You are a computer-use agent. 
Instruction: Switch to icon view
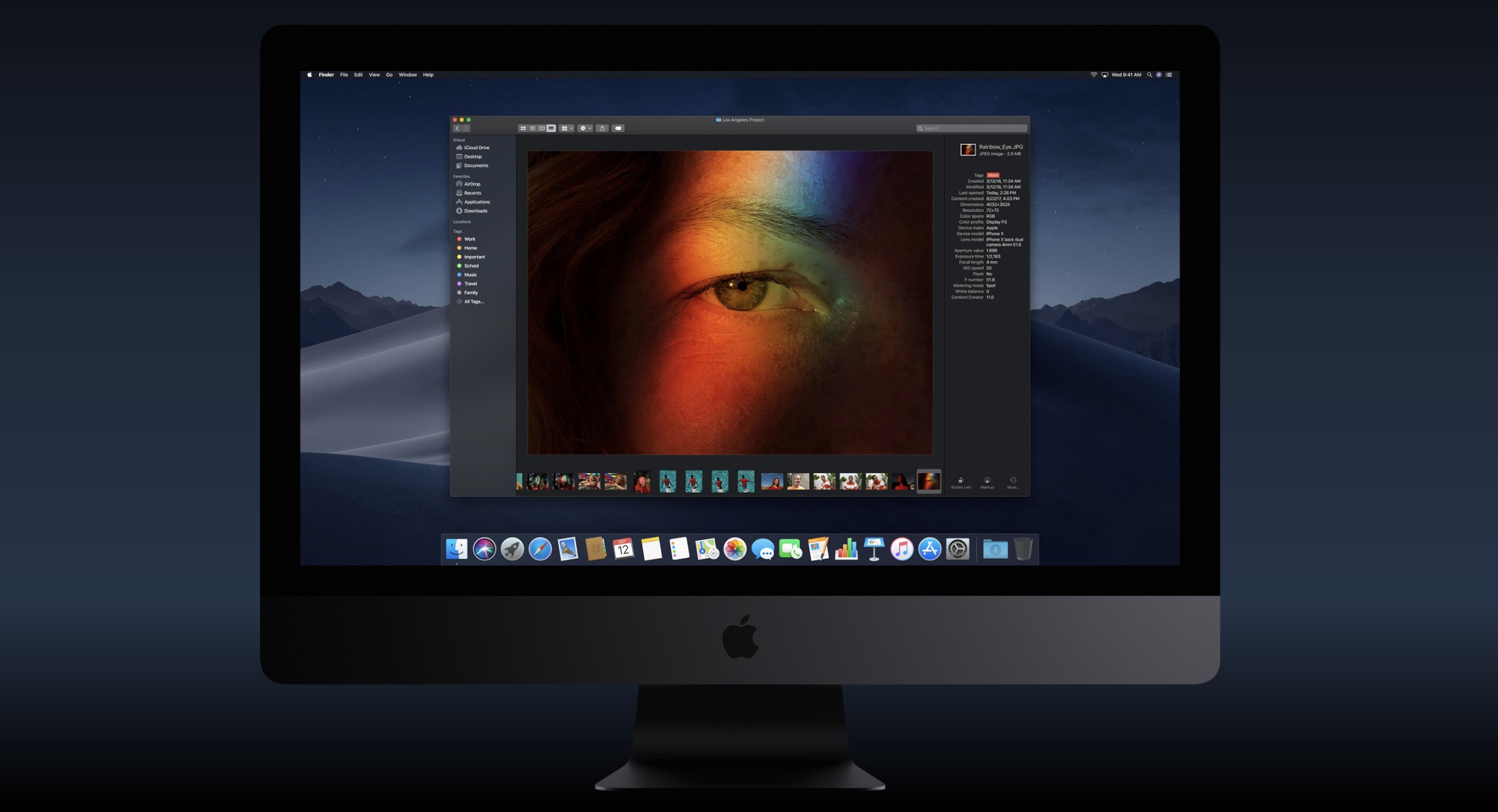523,128
